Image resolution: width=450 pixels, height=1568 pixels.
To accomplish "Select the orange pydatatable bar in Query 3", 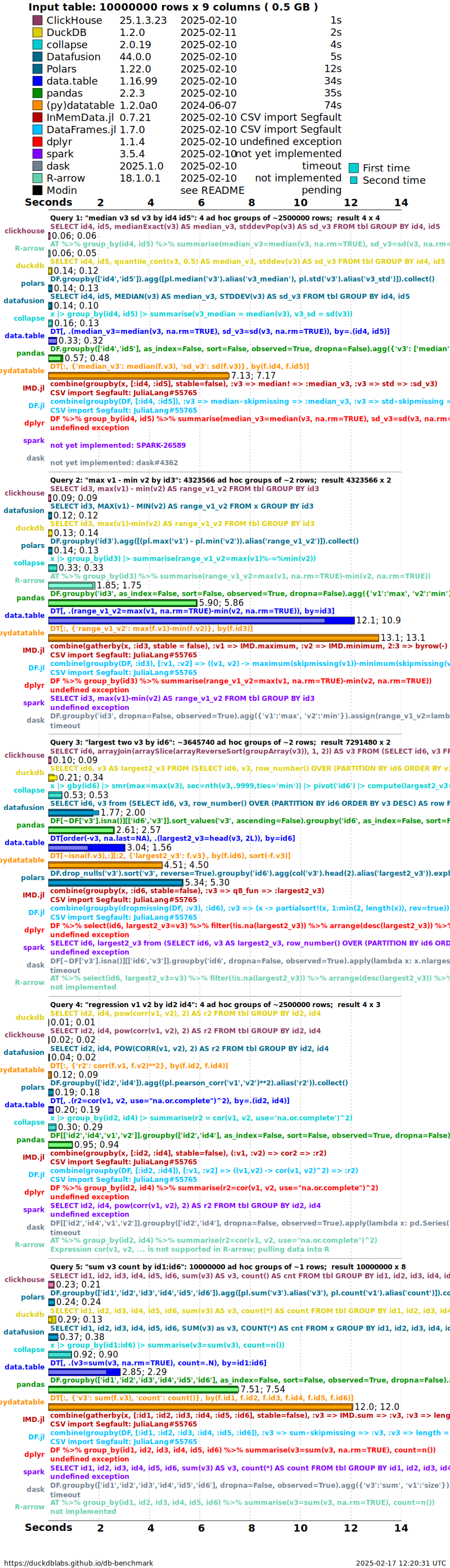I will 105,865.
